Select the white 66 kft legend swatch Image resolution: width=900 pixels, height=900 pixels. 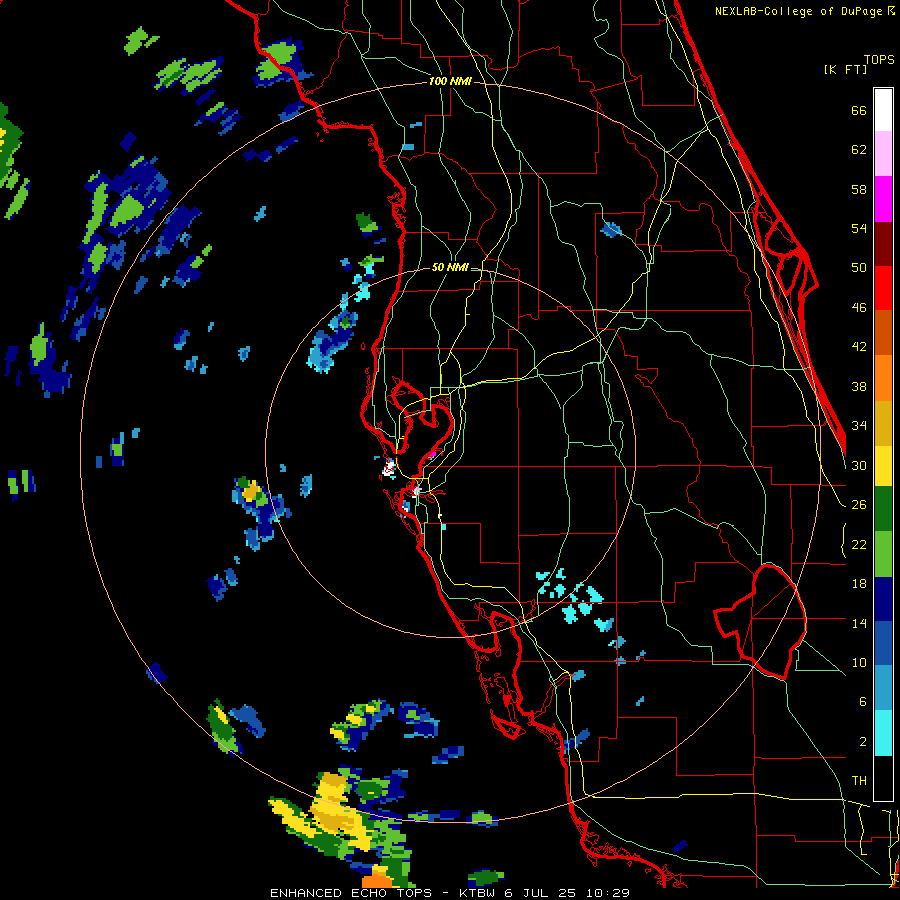(883, 110)
